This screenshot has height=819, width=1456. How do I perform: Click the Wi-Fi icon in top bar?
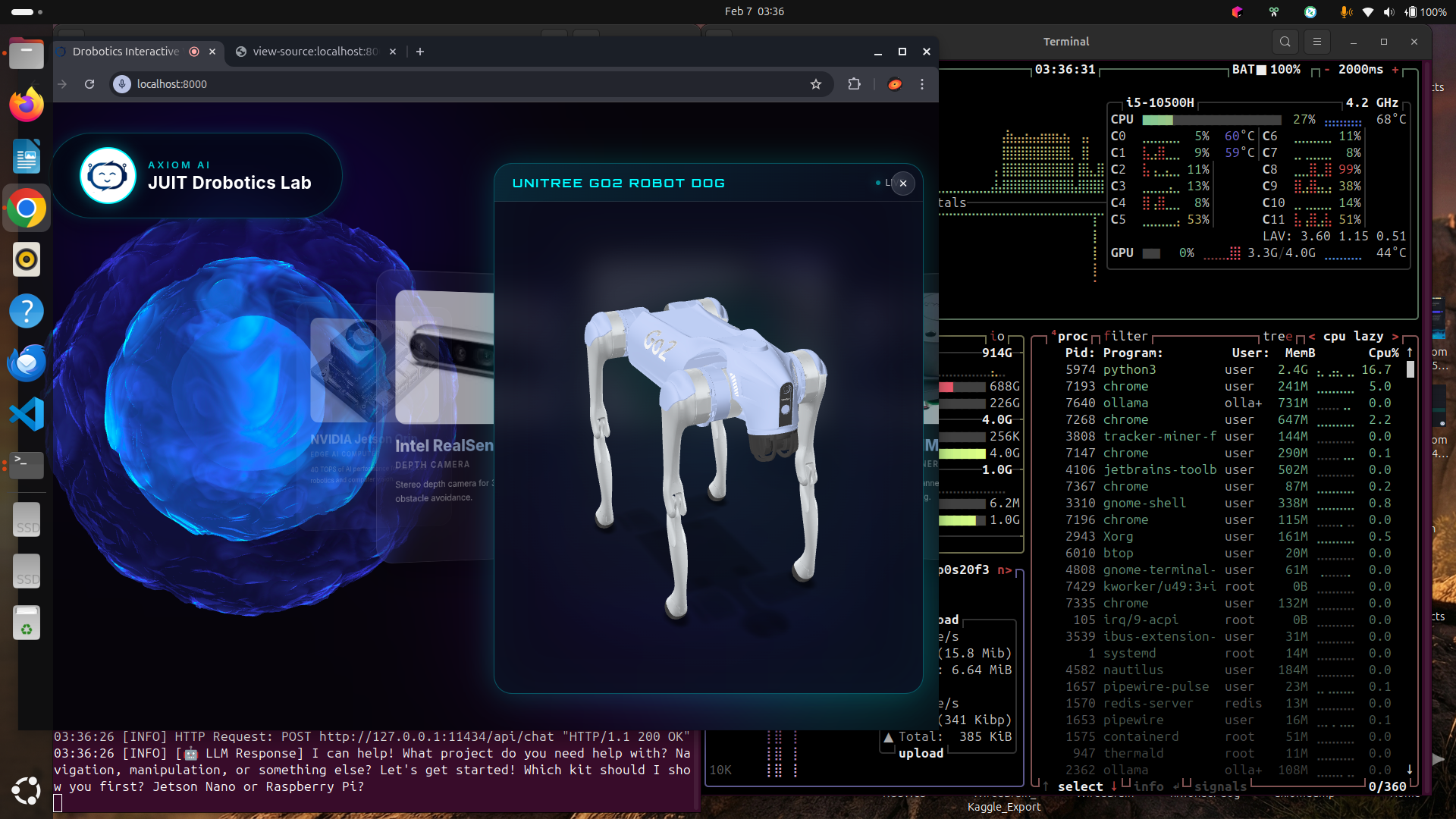(x=1368, y=11)
